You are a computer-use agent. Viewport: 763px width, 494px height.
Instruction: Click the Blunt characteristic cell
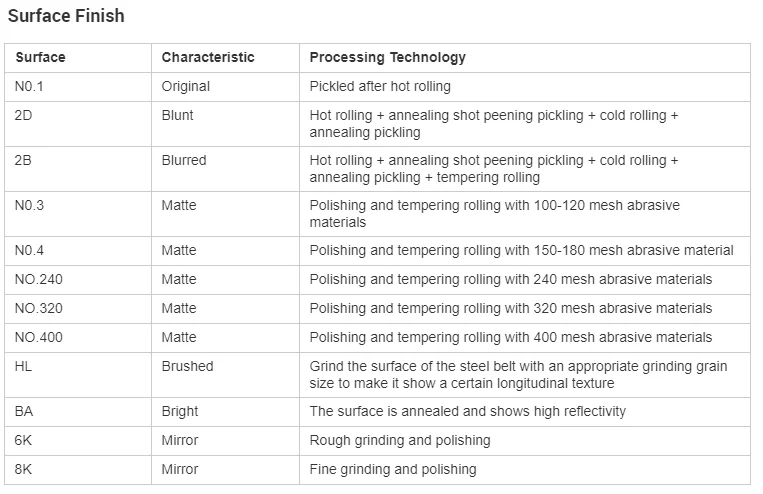coord(178,116)
